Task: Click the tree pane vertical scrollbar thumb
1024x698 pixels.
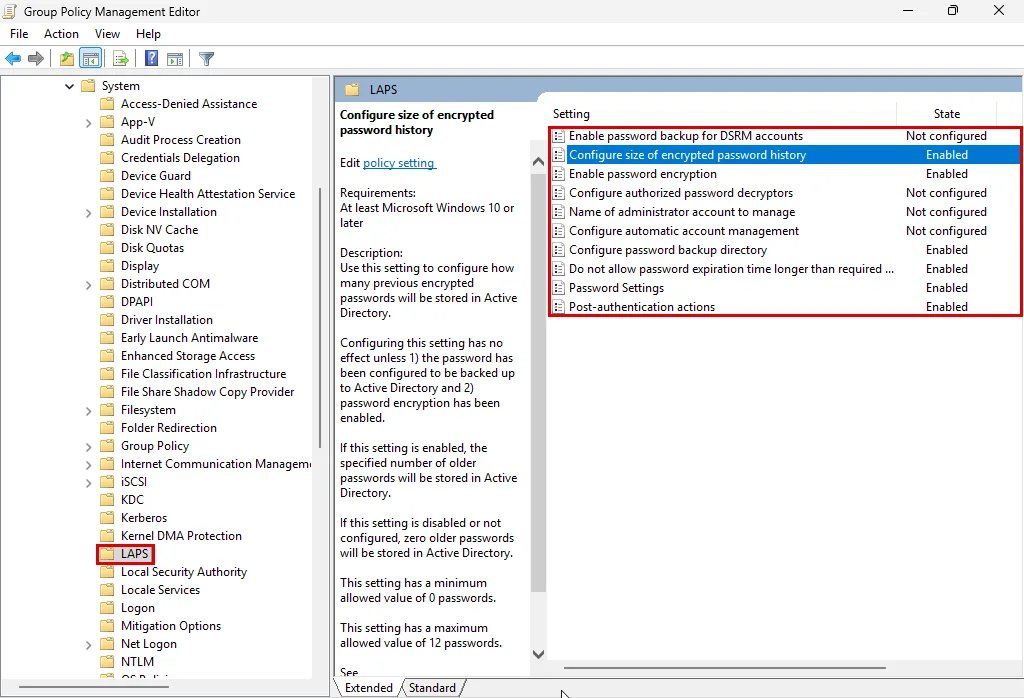Action: click(x=320, y=318)
